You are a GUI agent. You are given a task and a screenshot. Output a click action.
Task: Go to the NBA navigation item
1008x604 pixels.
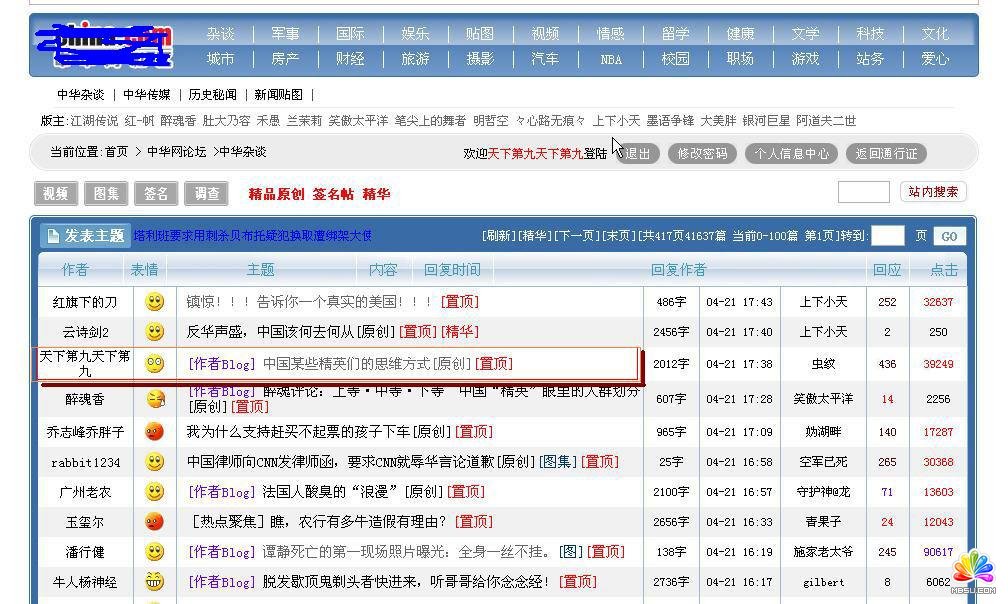click(x=610, y=59)
